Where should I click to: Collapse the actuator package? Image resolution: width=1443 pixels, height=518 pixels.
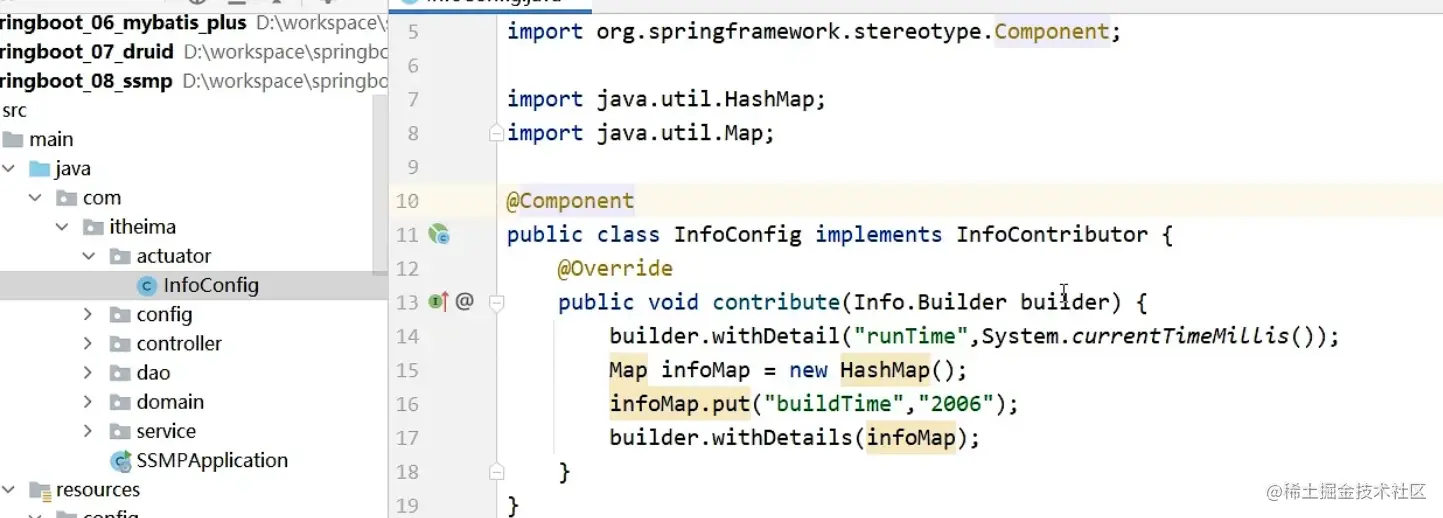click(88, 256)
